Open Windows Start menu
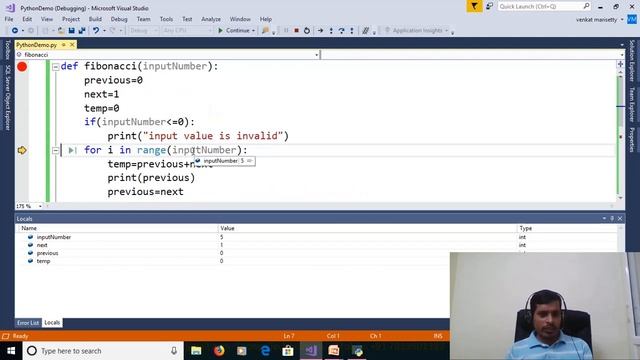The width and height of the screenshot is (640, 360). [11, 351]
